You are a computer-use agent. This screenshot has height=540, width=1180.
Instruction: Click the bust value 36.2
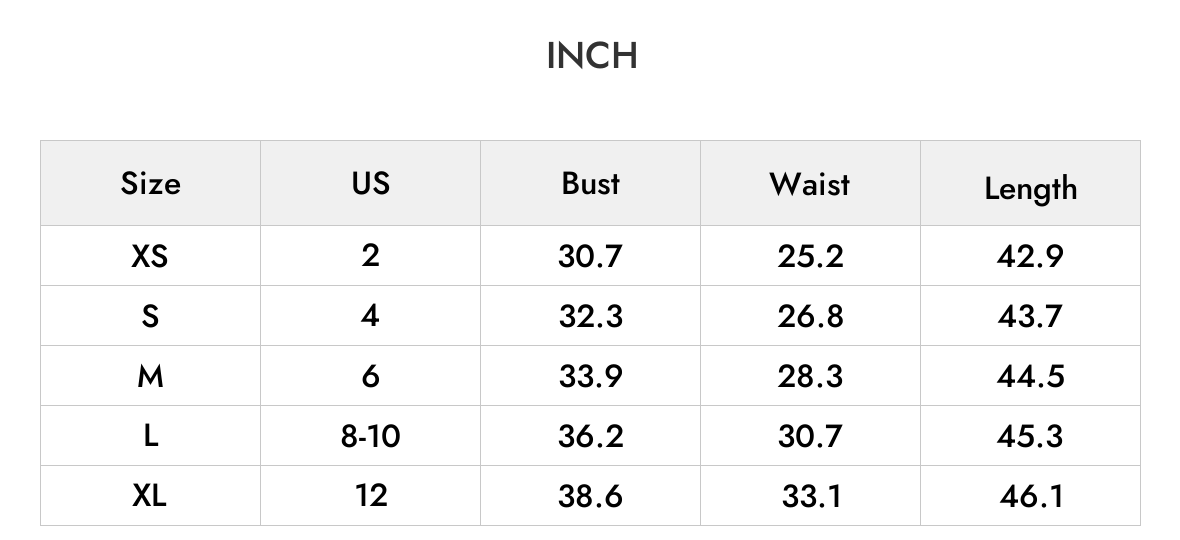(x=590, y=435)
